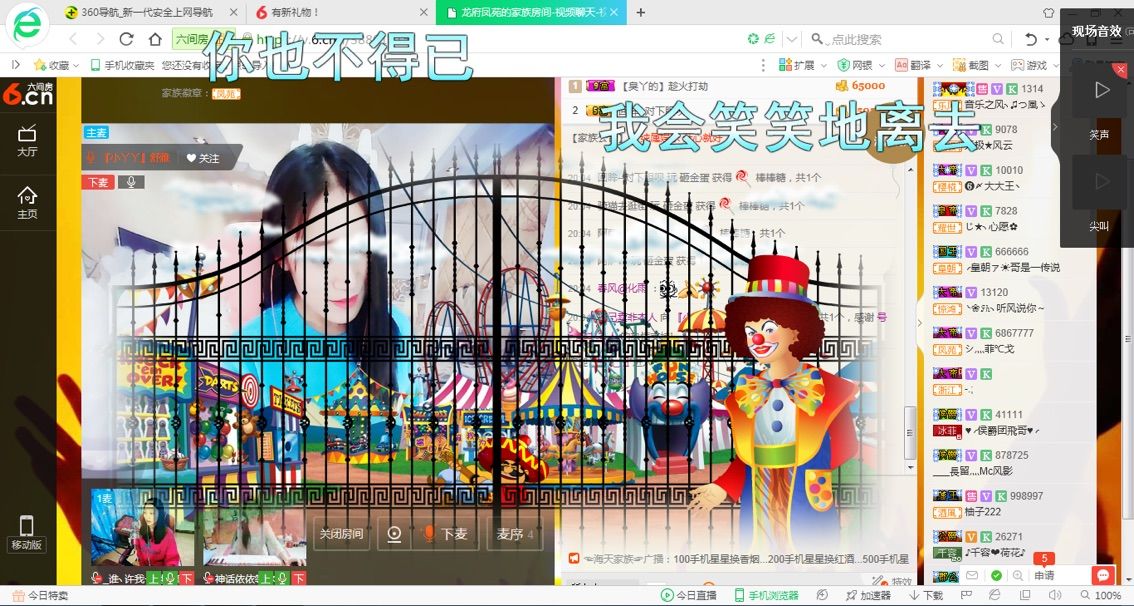
Task: Close the 现场音效 sound effects panel
Action: pyautogui.click(x=1120, y=70)
